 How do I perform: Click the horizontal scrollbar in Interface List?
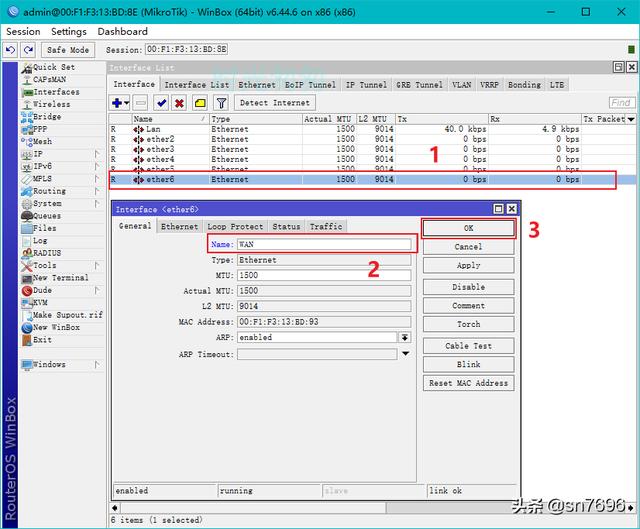pyautogui.click(x=373, y=508)
